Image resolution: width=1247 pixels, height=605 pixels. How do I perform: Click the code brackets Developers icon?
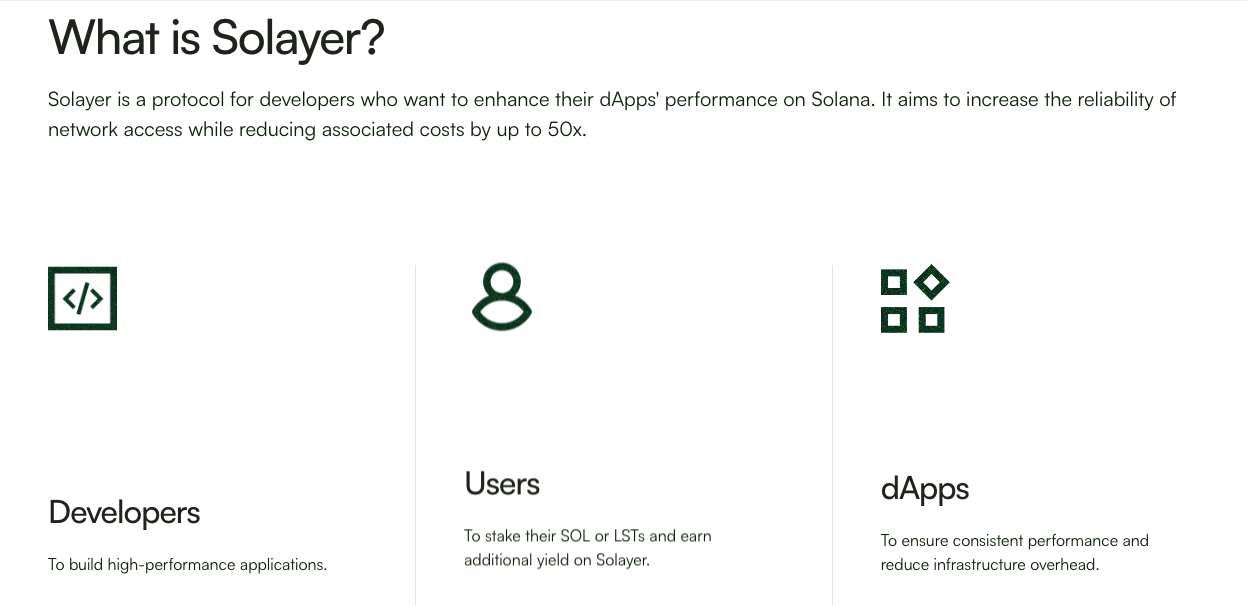[x=82, y=298]
